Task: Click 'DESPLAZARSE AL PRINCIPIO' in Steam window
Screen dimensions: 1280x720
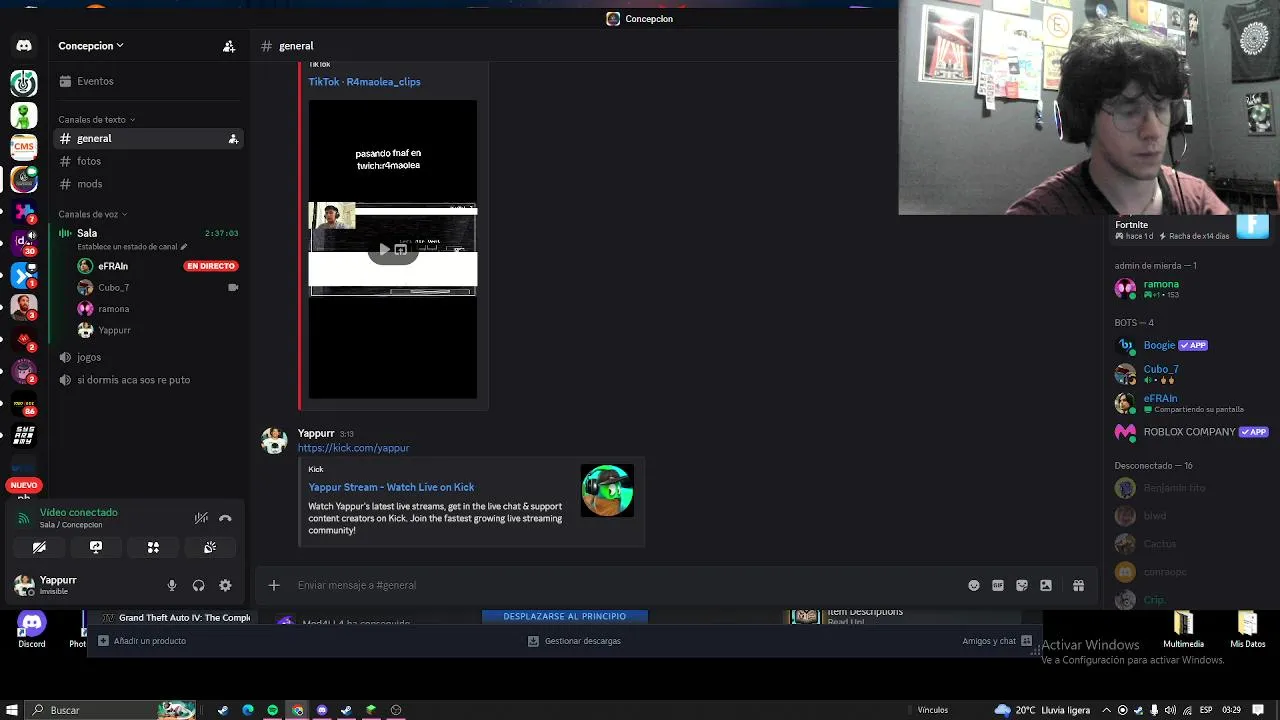Action: [x=565, y=617]
